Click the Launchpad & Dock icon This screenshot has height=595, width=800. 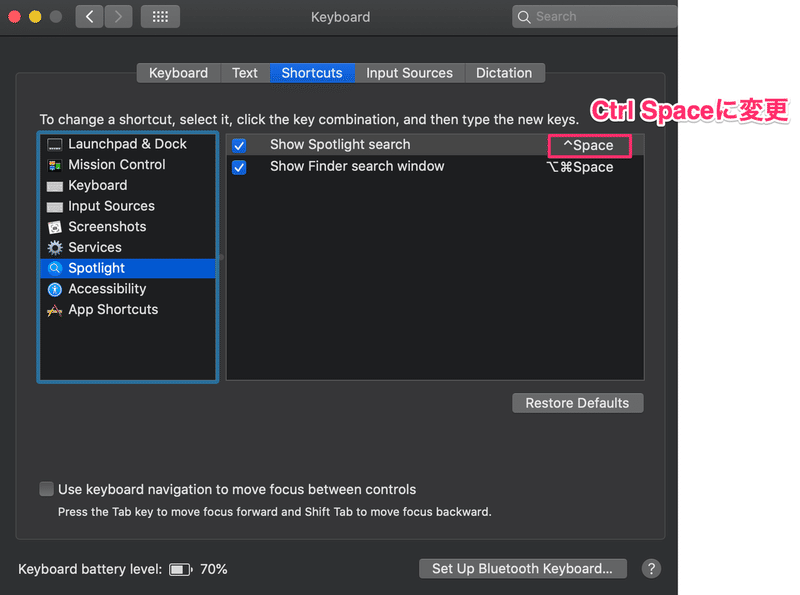tap(54, 145)
